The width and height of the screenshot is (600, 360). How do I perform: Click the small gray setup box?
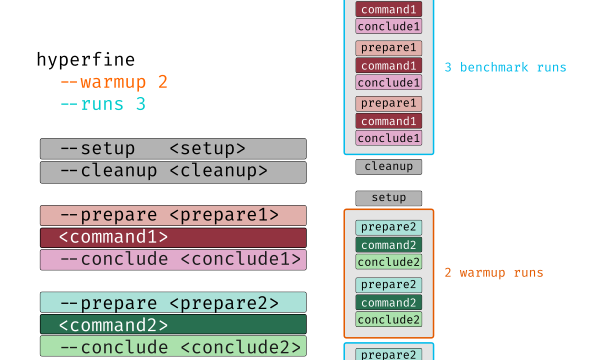coord(388,198)
